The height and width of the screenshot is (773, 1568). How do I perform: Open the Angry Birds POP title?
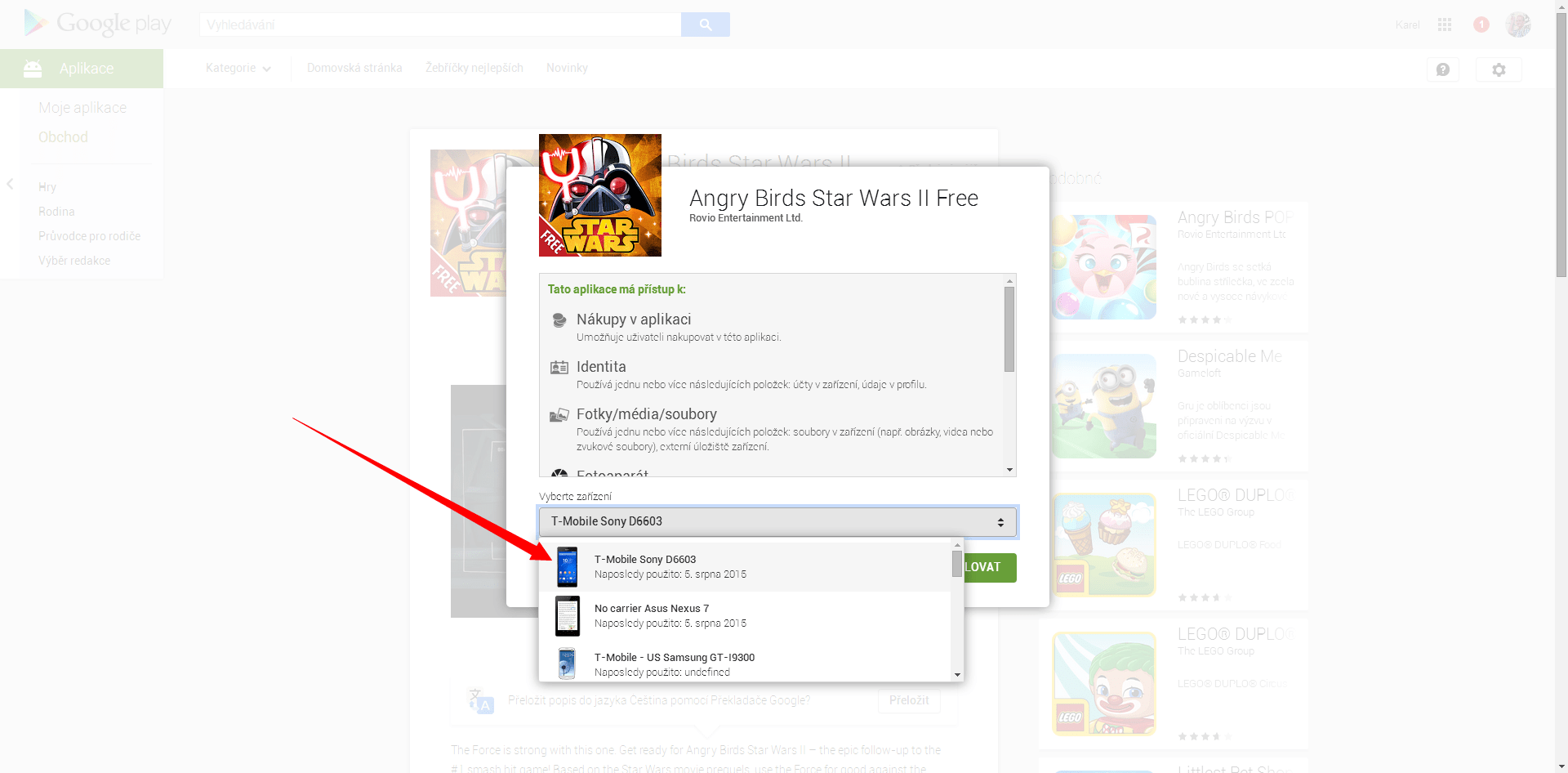[1234, 217]
